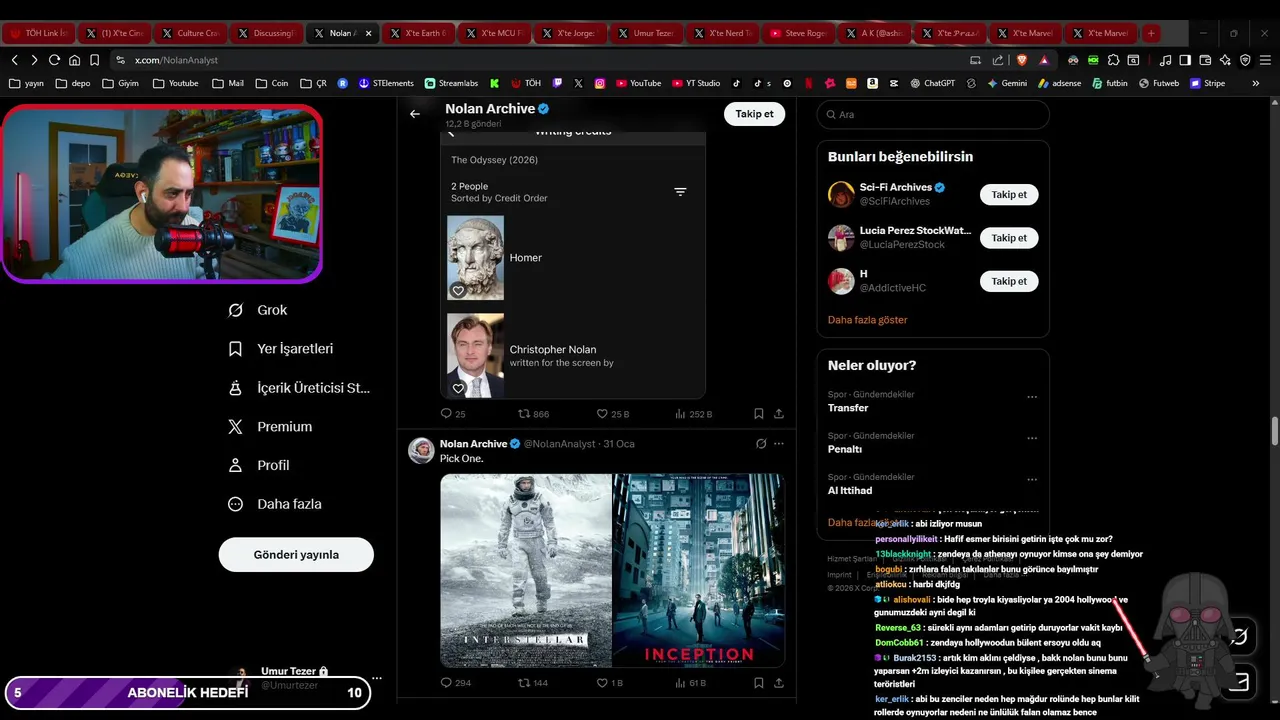Screen dimensions: 1280x720
Task: Open a new browser tab
Action: point(1151,33)
